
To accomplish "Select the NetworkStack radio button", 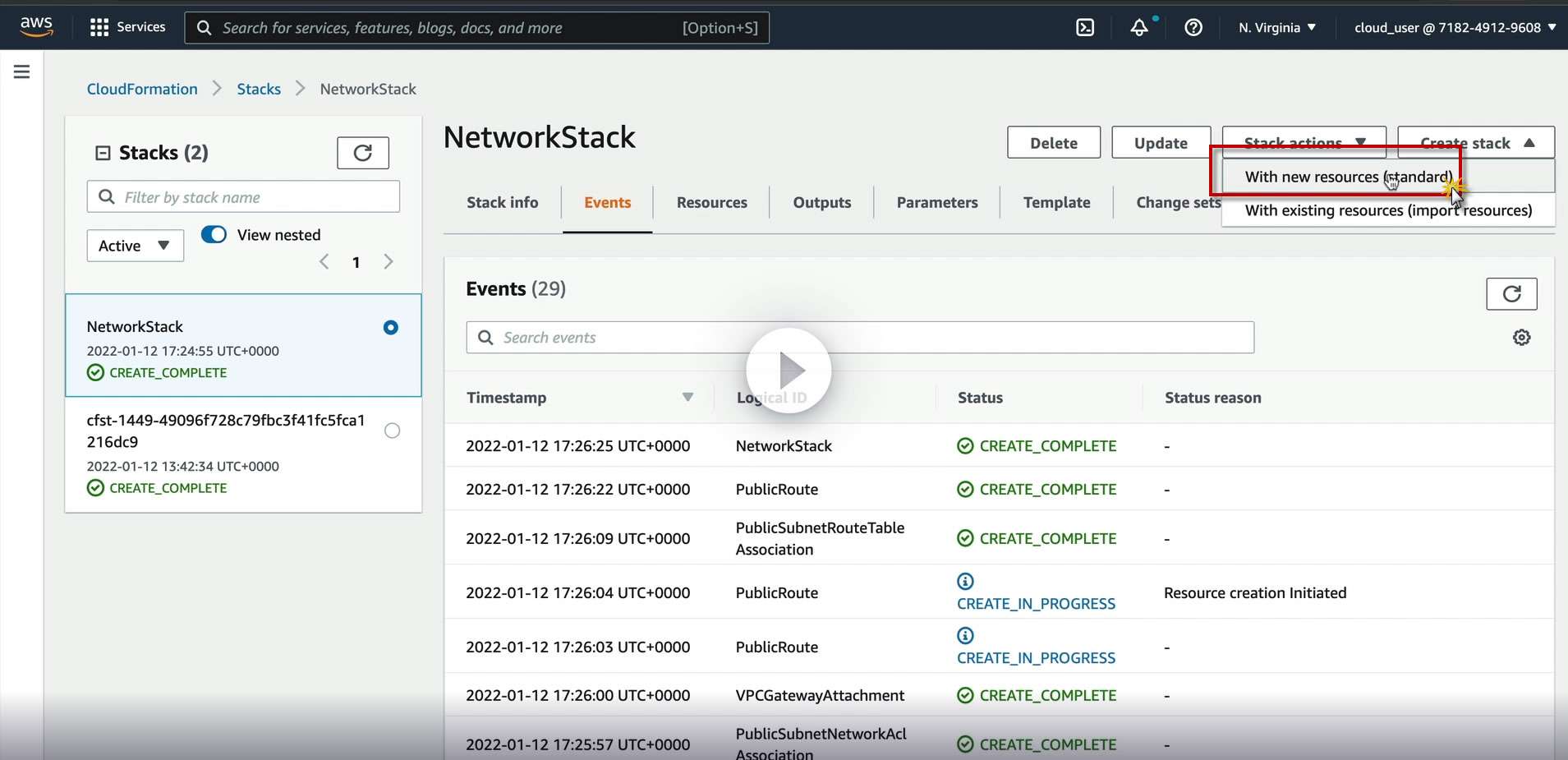I will 391,328.
